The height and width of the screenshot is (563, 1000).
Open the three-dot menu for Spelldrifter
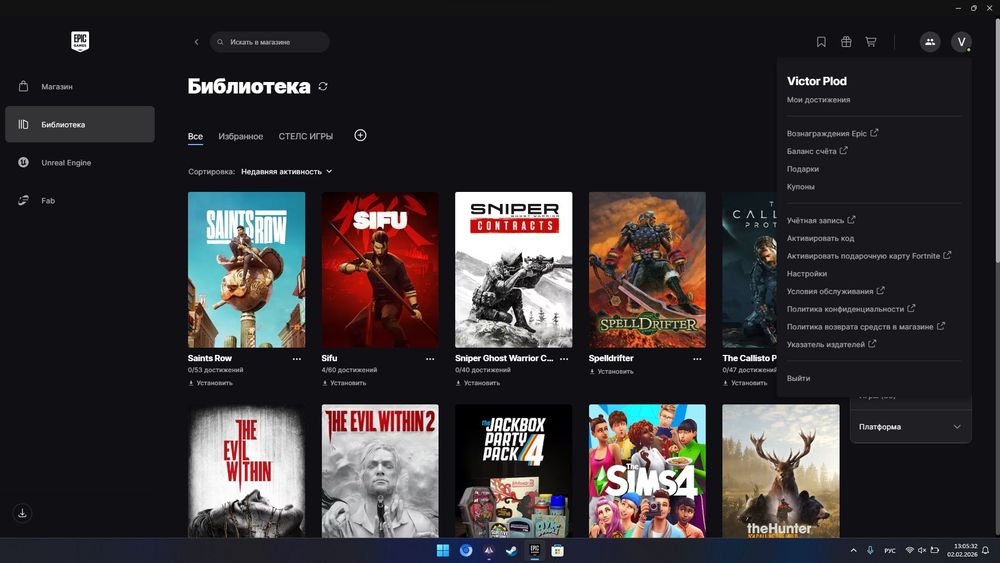coord(697,359)
